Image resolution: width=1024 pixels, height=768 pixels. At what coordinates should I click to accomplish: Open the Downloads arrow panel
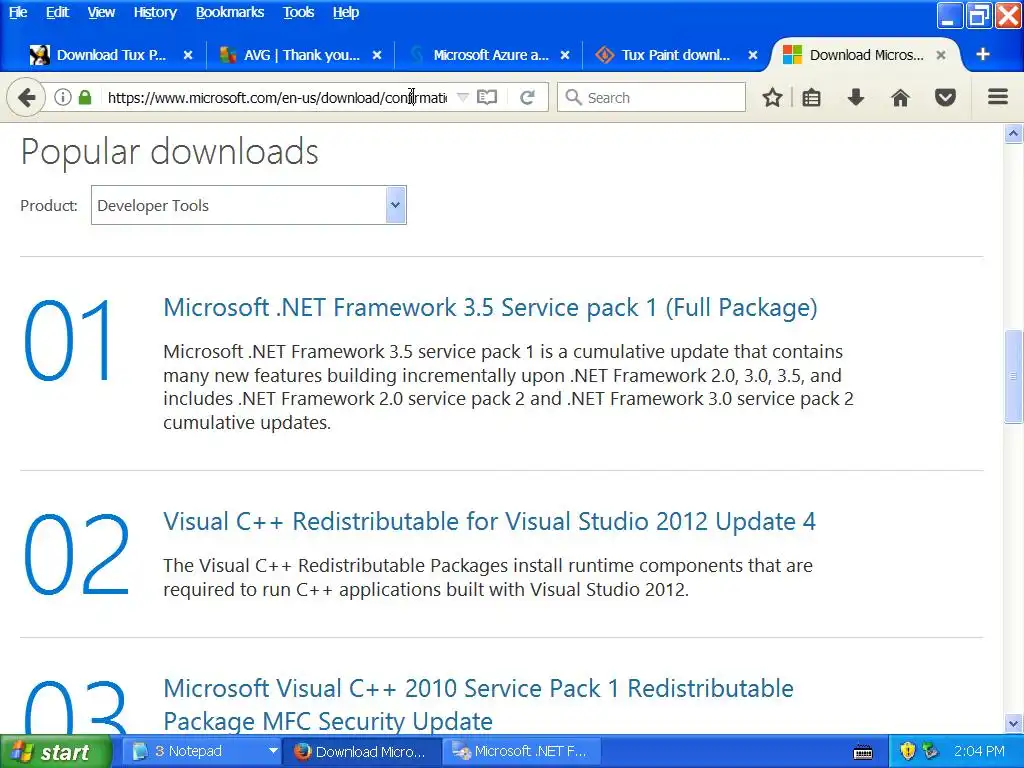click(x=856, y=98)
